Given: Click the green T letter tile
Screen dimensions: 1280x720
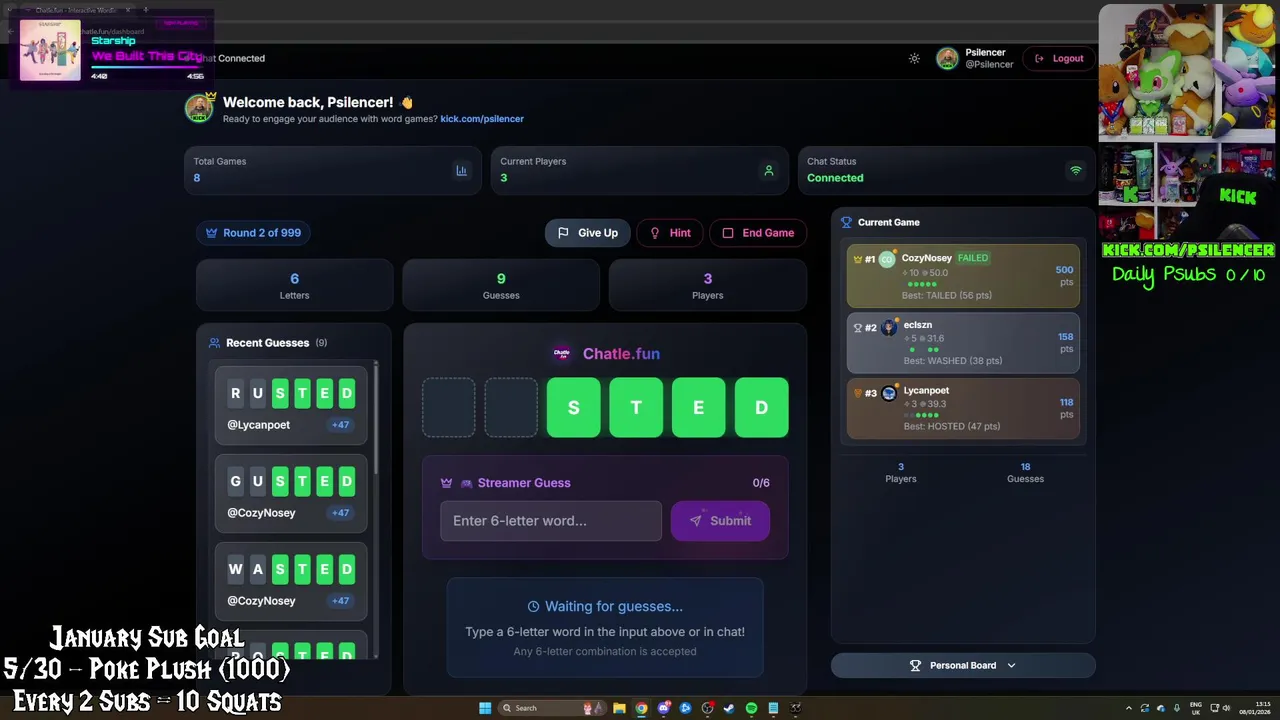Looking at the screenshot, I should [x=636, y=407].
